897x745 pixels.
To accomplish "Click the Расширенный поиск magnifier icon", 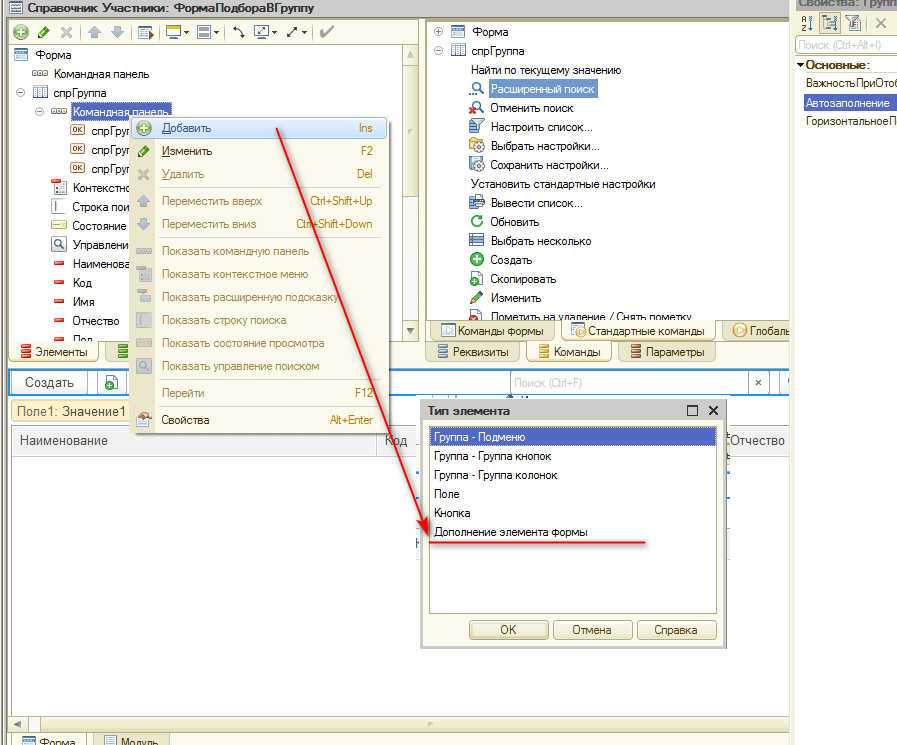I will tap(477, 89).
